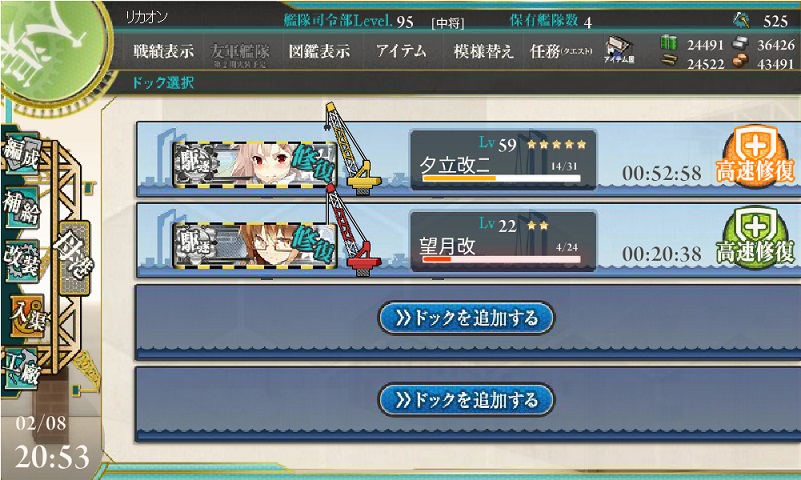Open the 図鑑表示 menu
Screen dimensions: 801x480
(319, 51)
